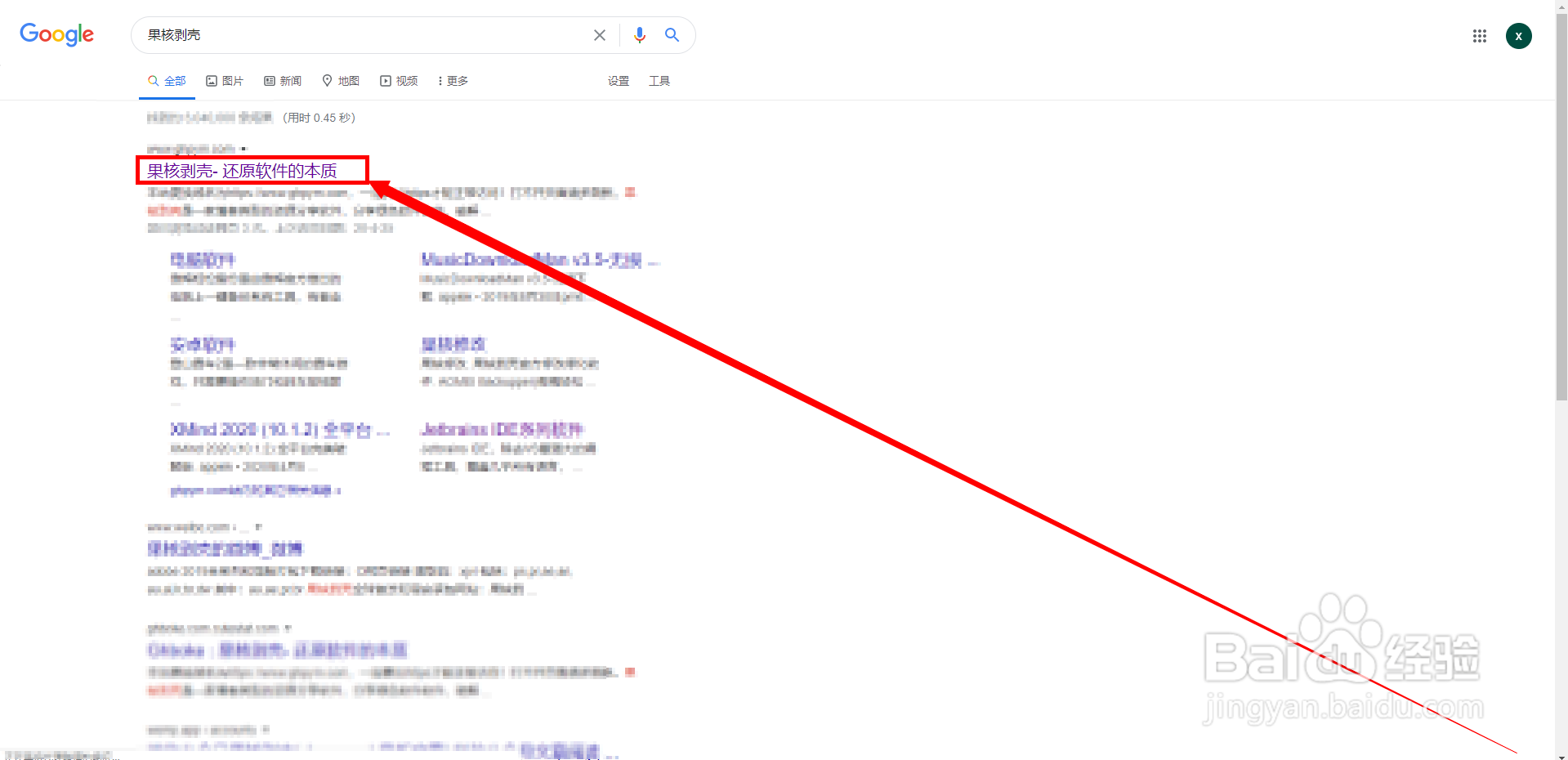
Task: Click the text (用时 0.45 秒)
Action: [319, 118]
